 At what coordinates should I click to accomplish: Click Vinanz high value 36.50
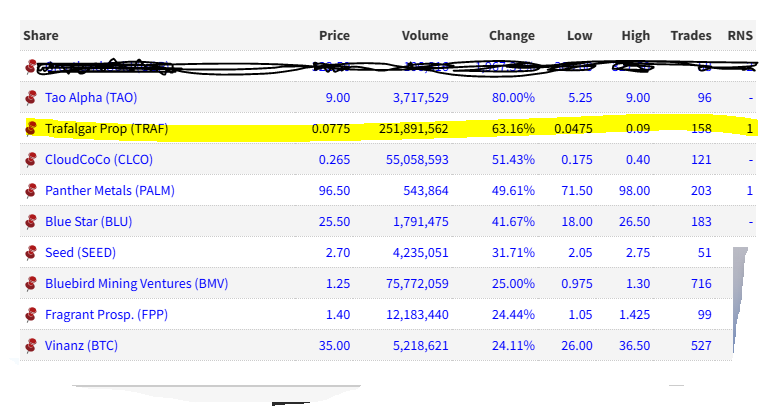click(634, 345)
